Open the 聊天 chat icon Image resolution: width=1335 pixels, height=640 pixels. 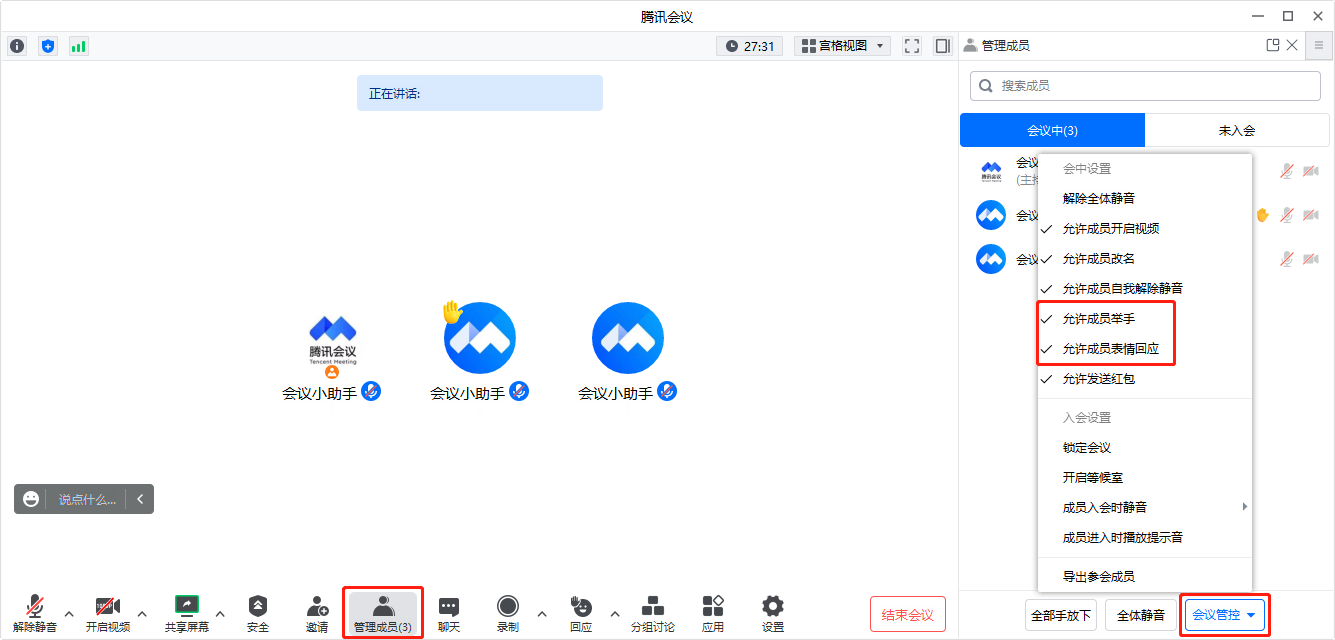449,612
